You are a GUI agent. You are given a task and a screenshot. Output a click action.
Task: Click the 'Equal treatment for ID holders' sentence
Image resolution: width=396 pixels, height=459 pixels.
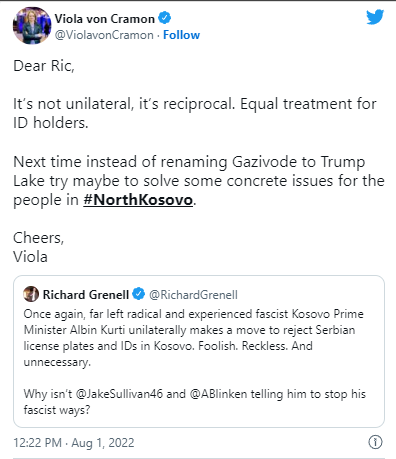195,113
